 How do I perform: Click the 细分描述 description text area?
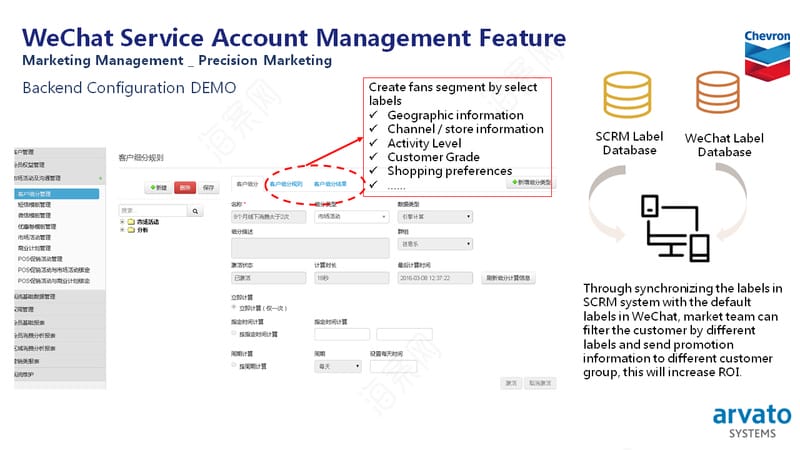point(310,248)
